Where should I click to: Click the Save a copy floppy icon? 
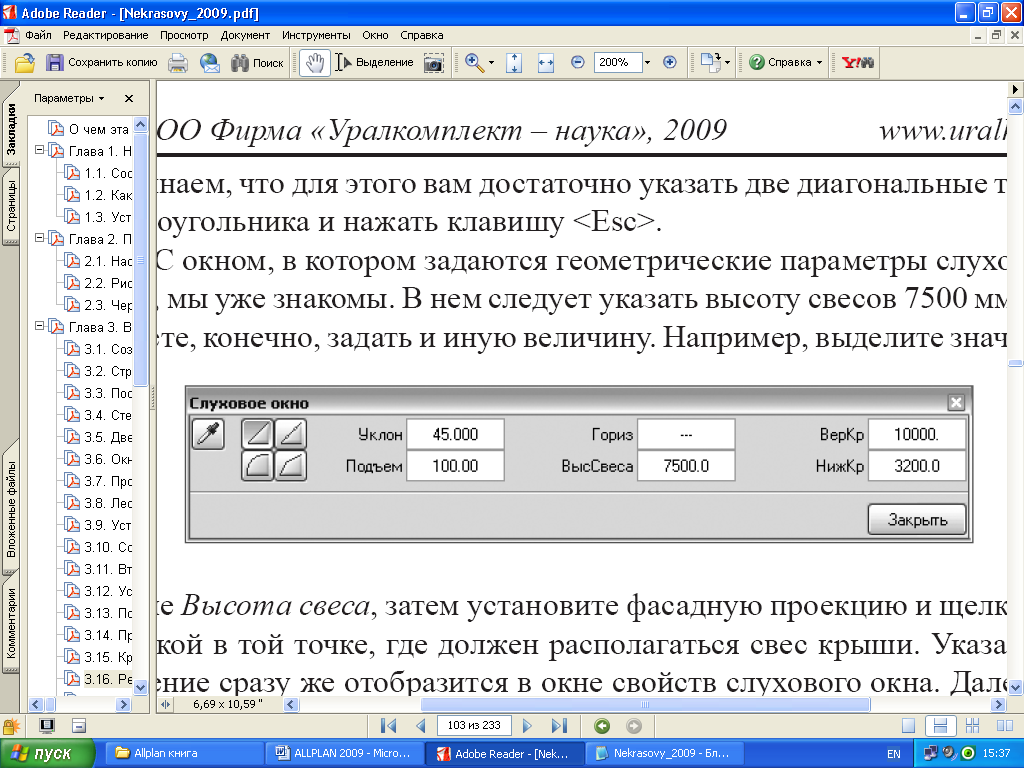(101, 63)
